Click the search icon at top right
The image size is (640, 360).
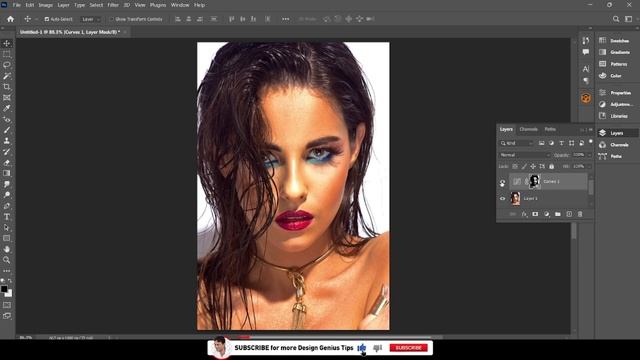616,19
